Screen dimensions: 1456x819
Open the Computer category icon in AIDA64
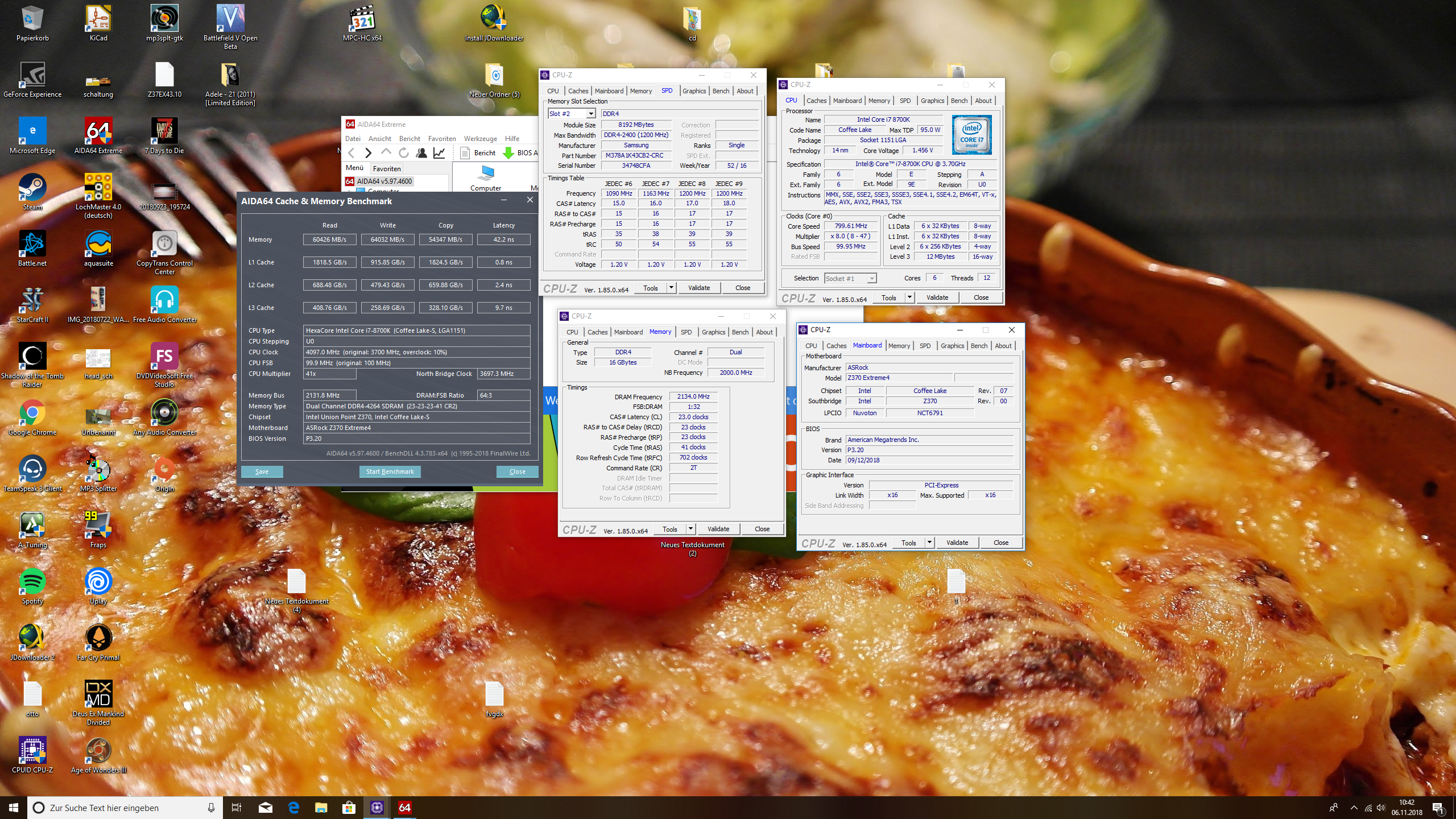(487, 173)
